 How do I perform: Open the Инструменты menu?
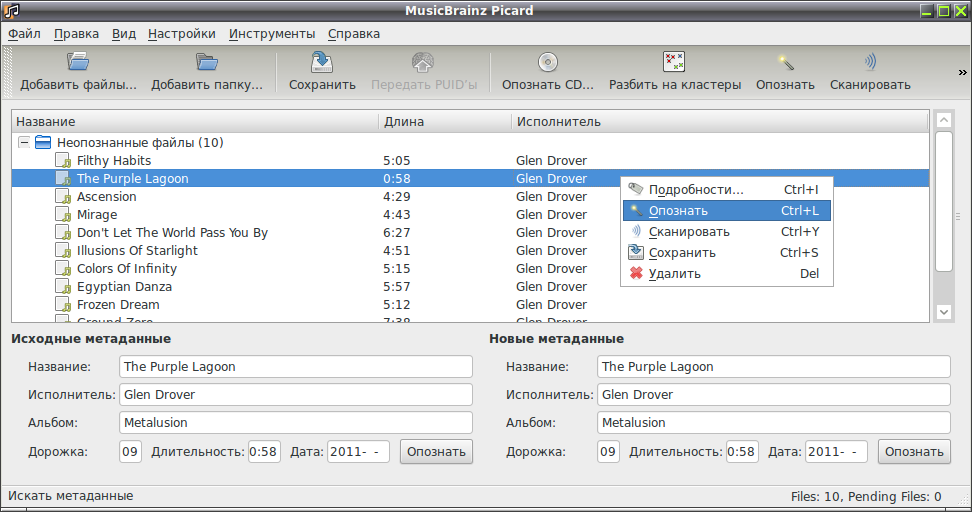tap(272, 34)
